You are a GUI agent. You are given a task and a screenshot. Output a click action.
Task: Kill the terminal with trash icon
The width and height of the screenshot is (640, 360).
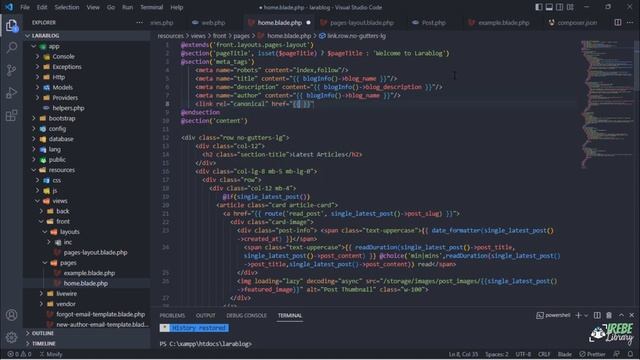609,315
